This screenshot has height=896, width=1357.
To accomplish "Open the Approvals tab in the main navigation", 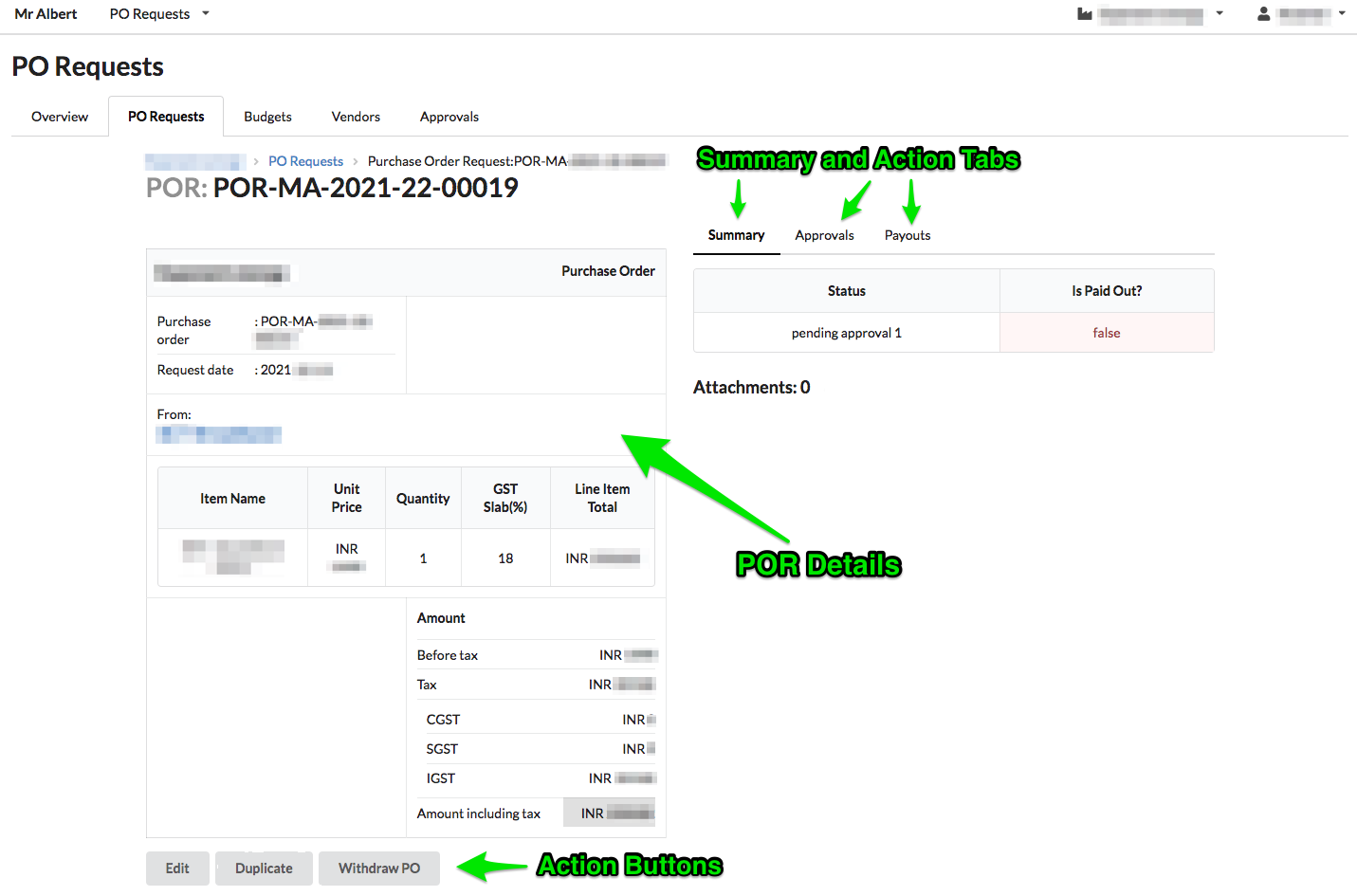I will [x=449, y=116].
